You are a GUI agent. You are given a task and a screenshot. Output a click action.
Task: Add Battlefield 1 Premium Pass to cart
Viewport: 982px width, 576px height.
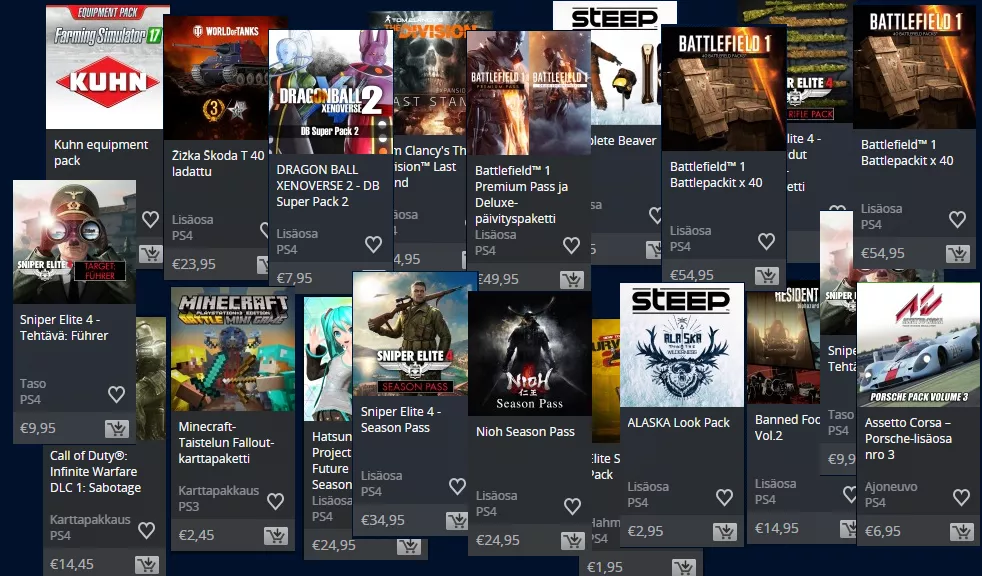[572, 279]
